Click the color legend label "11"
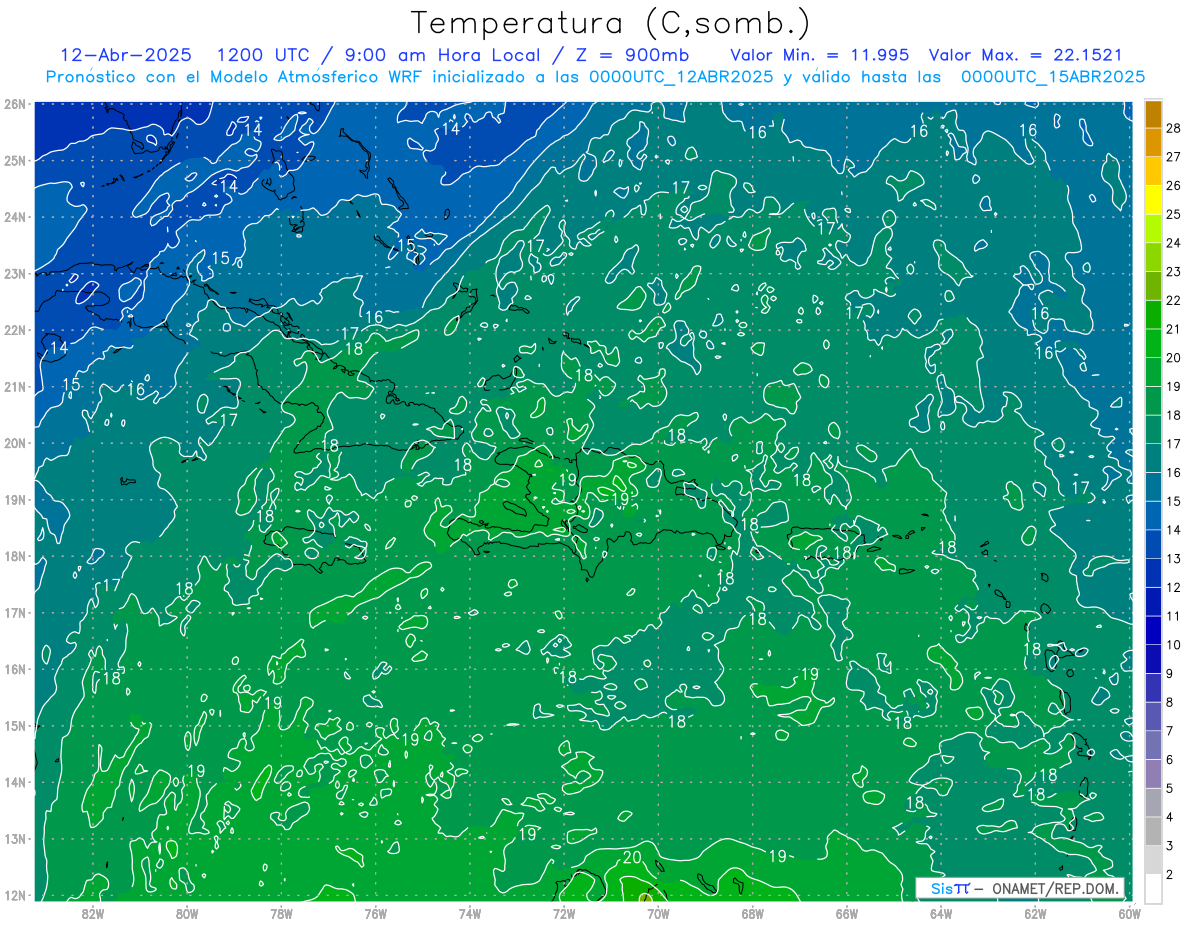Screen dimensions: 1200x927 click(x=1173, y=616)
